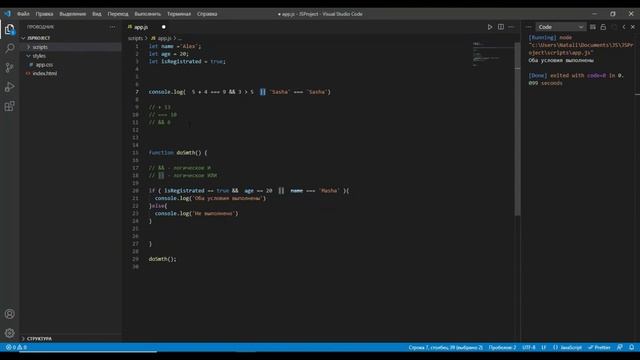Open the Выделение menu
The image size is (640, 360).
pos(73,14)
